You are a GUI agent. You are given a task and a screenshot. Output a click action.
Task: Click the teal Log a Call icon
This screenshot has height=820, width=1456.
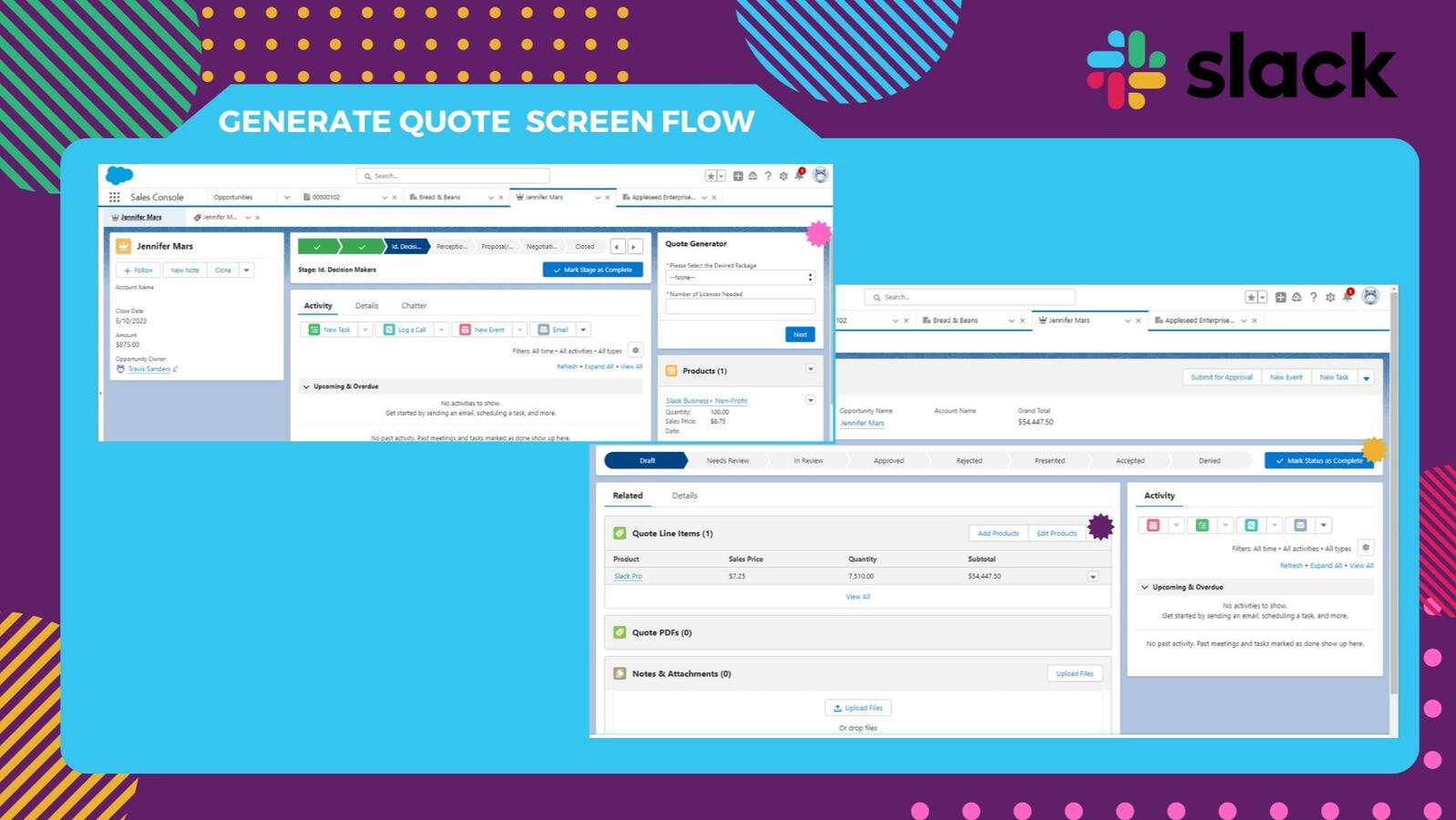(389, 330)
